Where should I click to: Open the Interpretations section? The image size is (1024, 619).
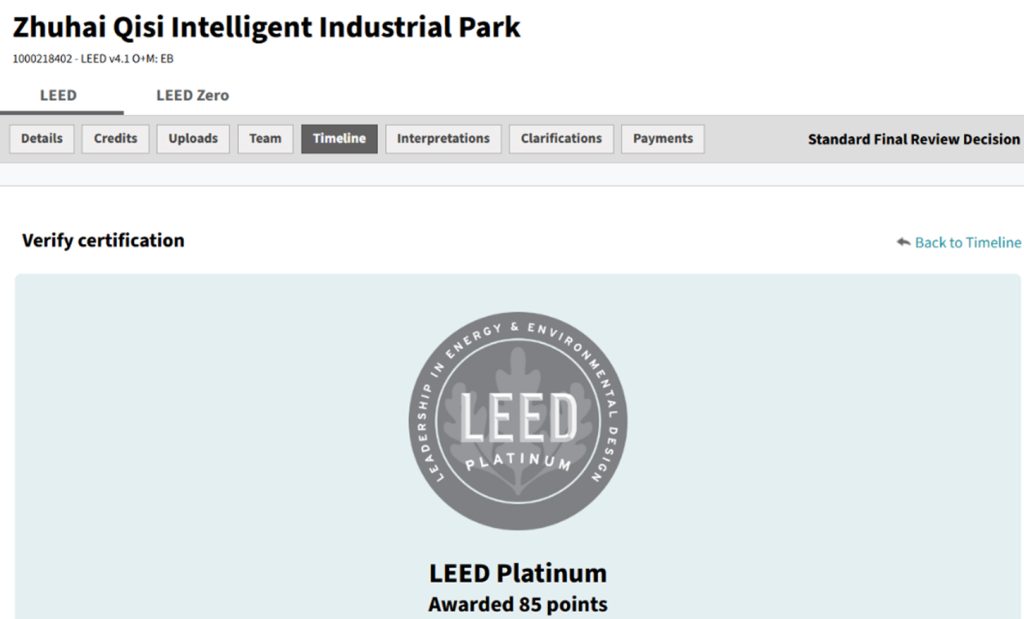[443, 139]
